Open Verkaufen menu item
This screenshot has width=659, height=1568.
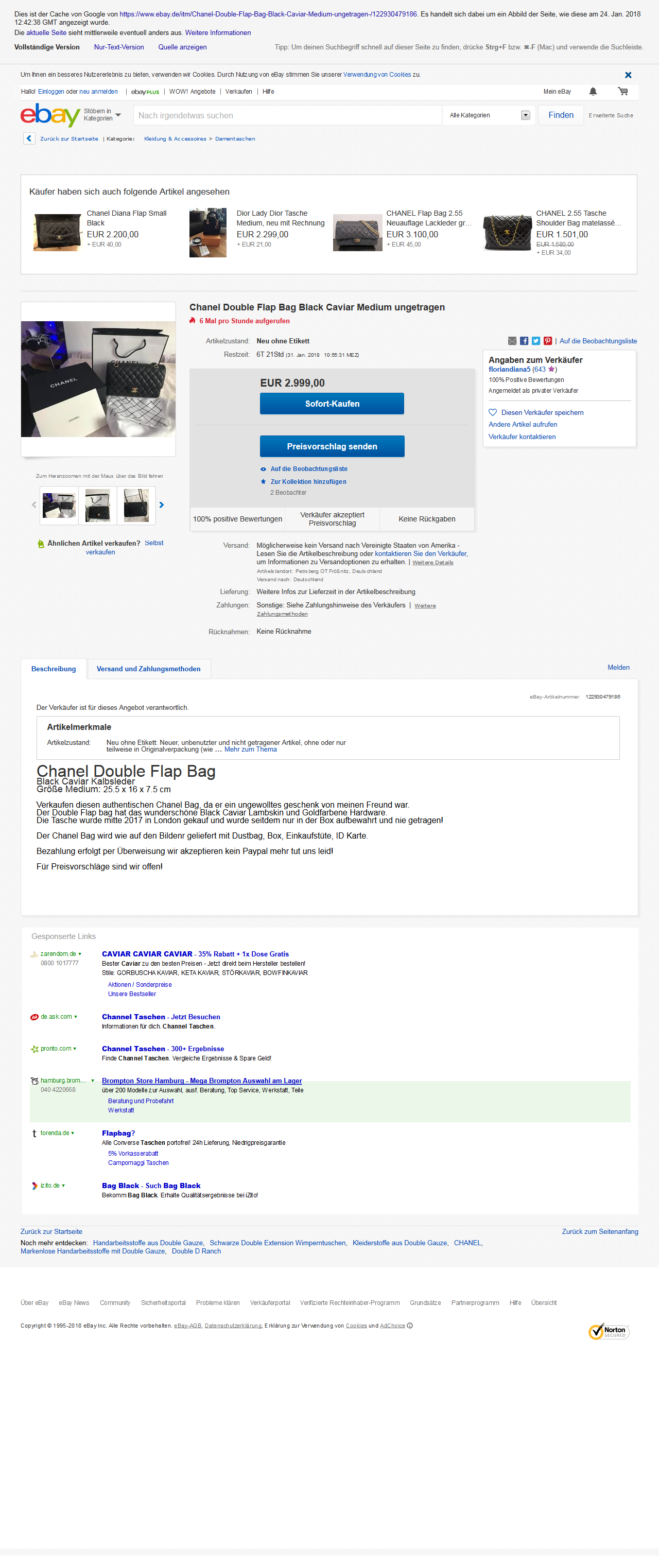click(x=239, y=92)
